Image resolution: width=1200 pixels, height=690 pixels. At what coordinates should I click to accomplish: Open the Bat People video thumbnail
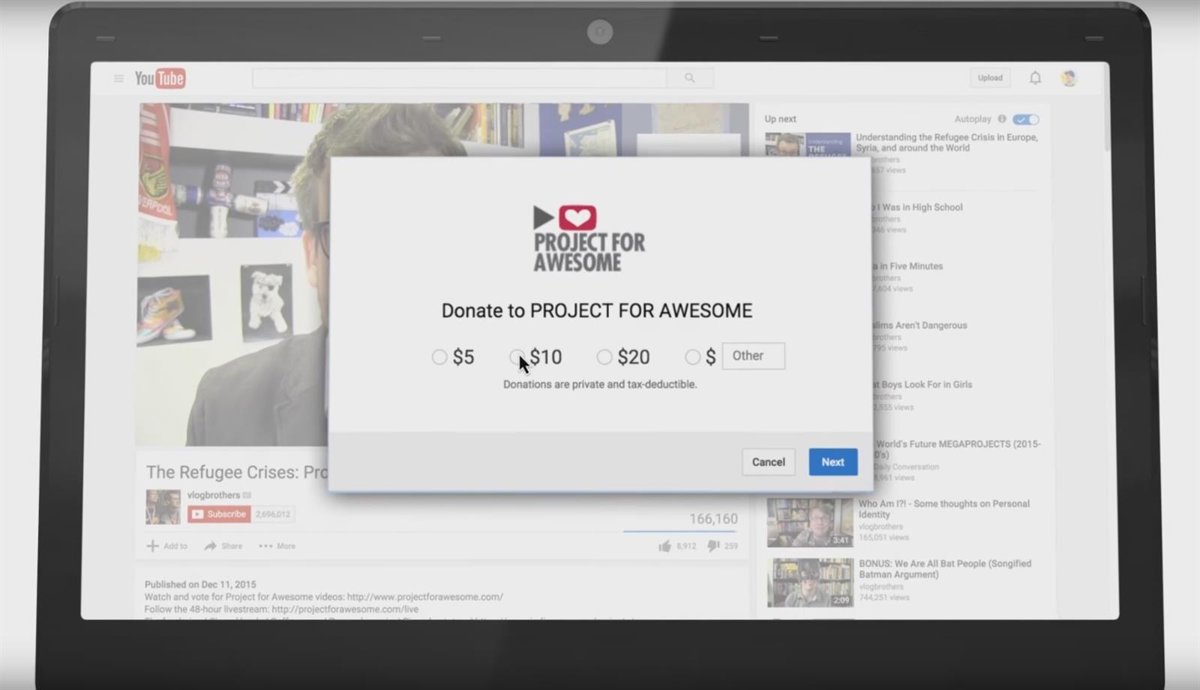[810, 582]
